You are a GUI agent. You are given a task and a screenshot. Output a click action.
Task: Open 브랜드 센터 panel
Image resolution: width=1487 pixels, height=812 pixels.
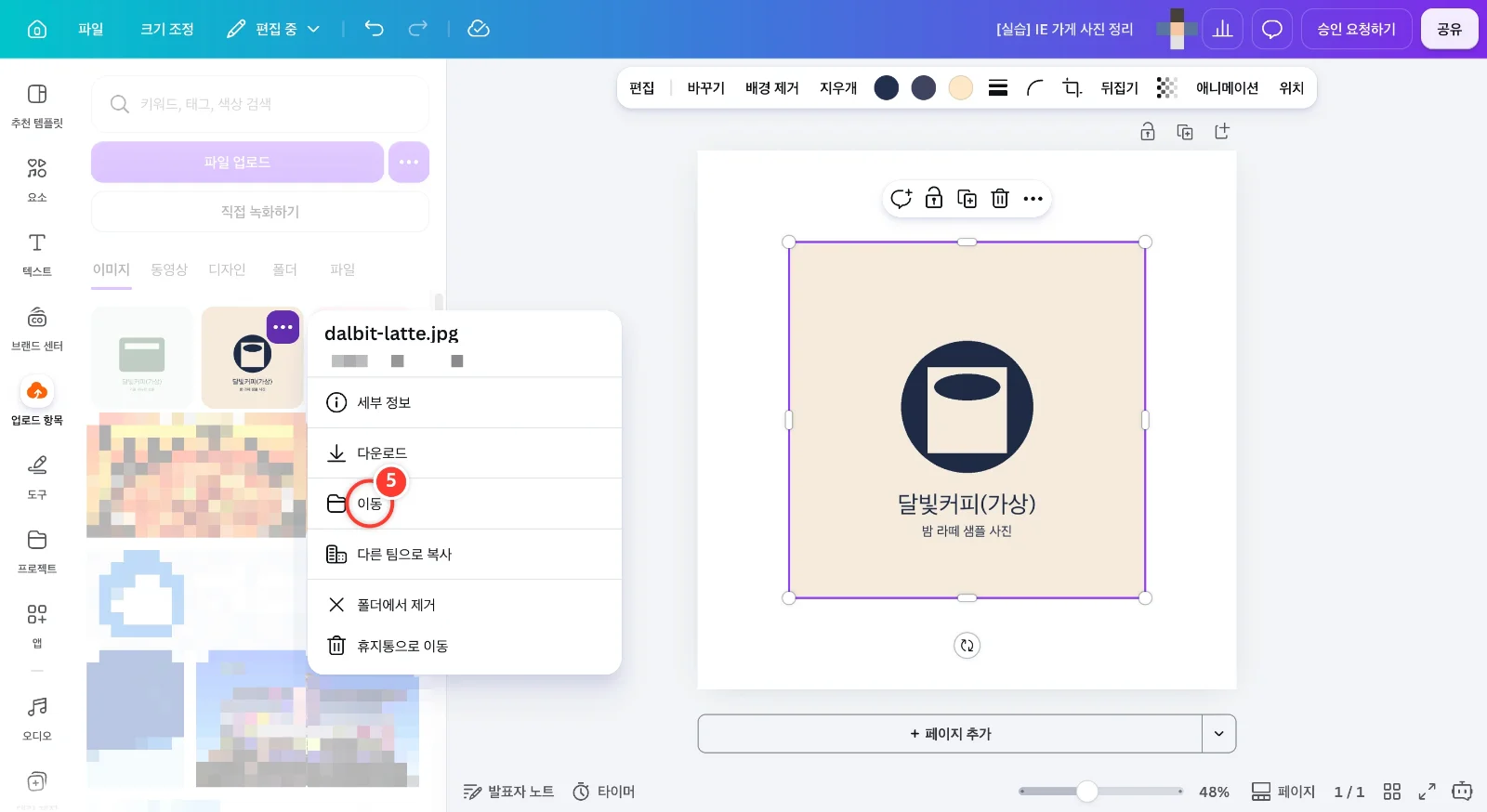(37, 328)
